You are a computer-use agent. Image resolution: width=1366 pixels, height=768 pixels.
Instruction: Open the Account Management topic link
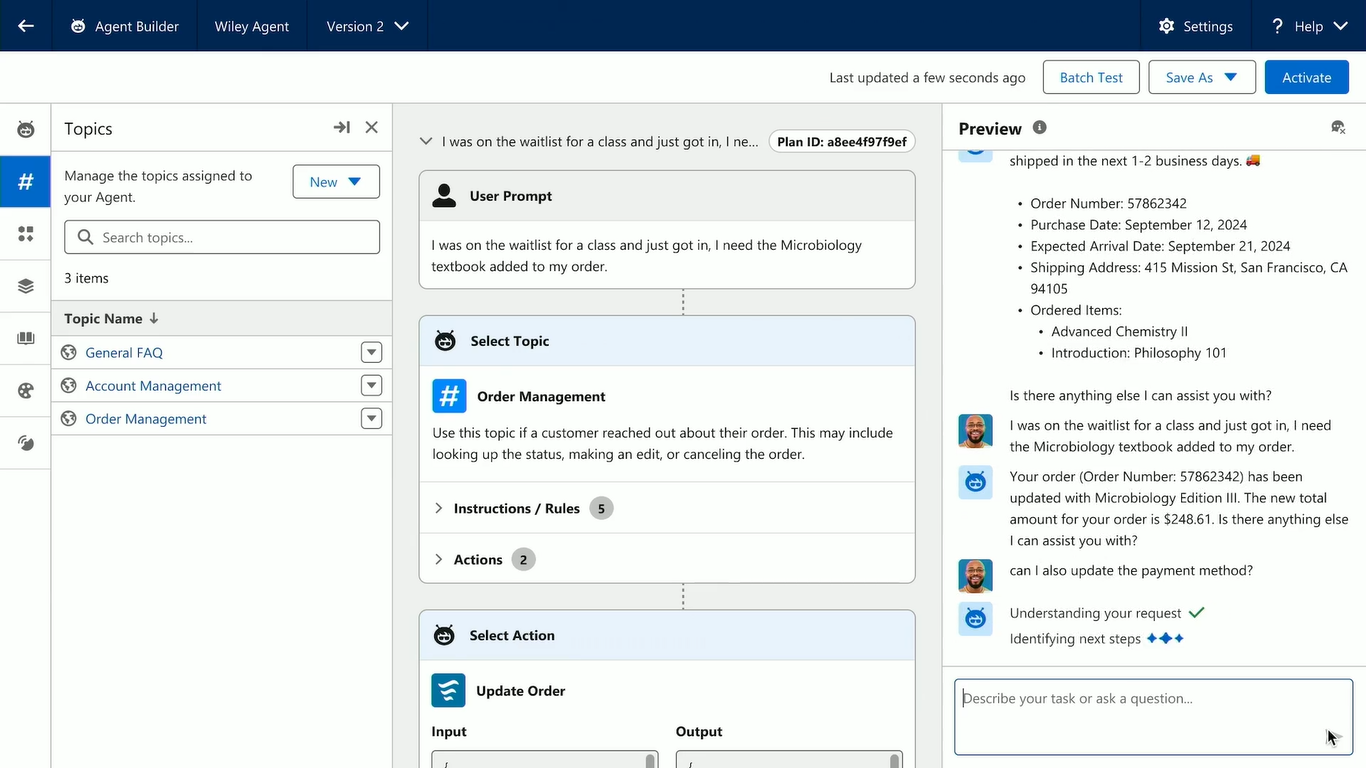click(x=153, y=386)
